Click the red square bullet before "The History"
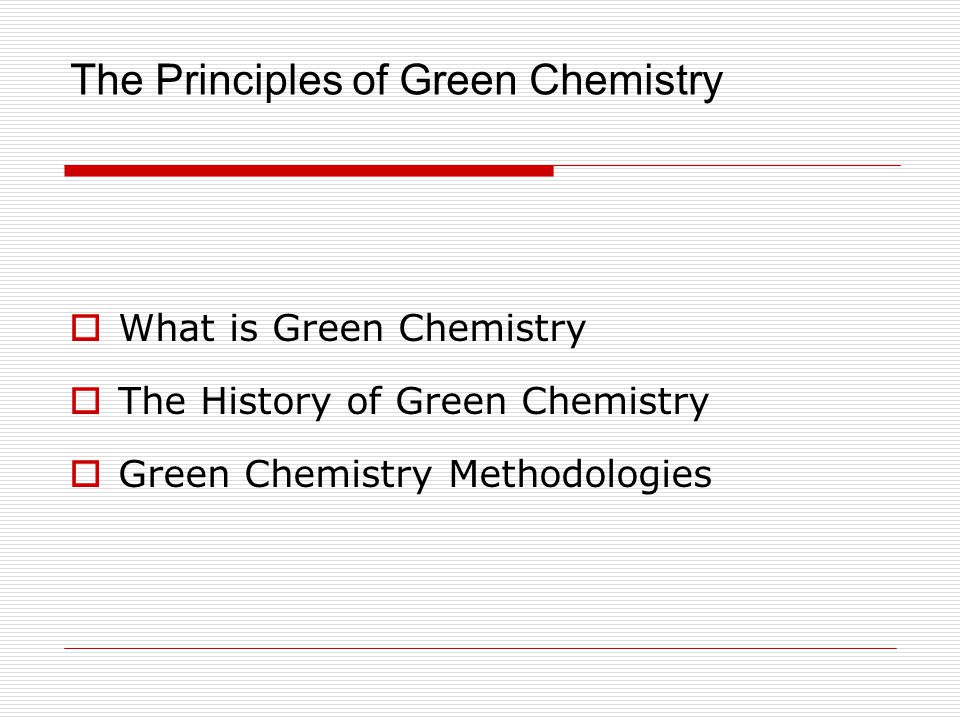 tap(85, 401)
